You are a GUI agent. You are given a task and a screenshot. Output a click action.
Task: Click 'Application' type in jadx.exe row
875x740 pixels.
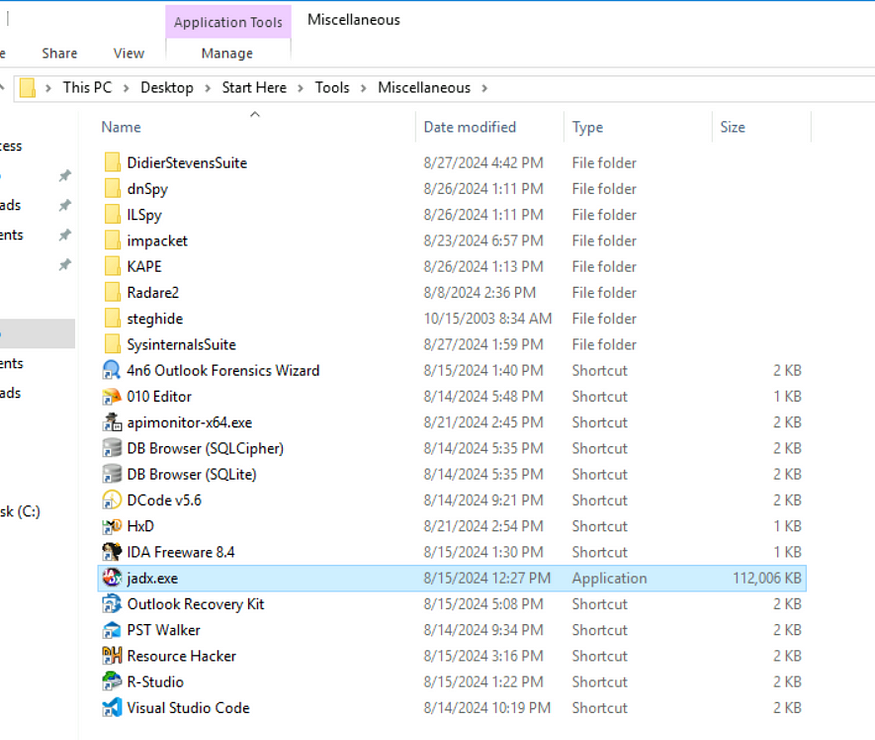[x=609, y=578]
